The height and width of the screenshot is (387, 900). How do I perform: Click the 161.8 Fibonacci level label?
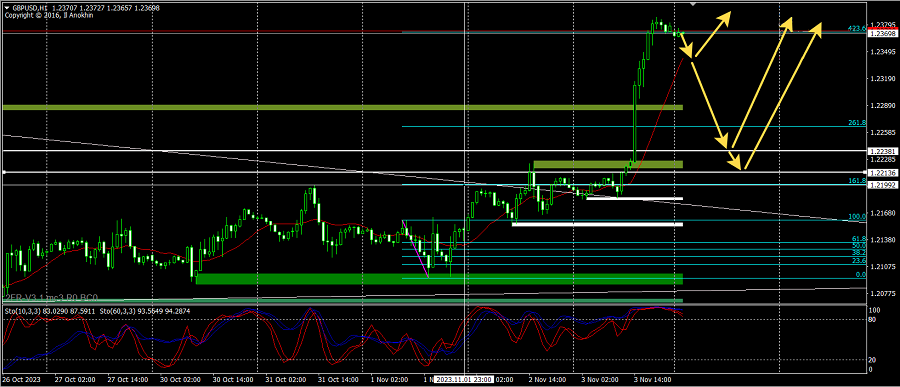point(857,181)
